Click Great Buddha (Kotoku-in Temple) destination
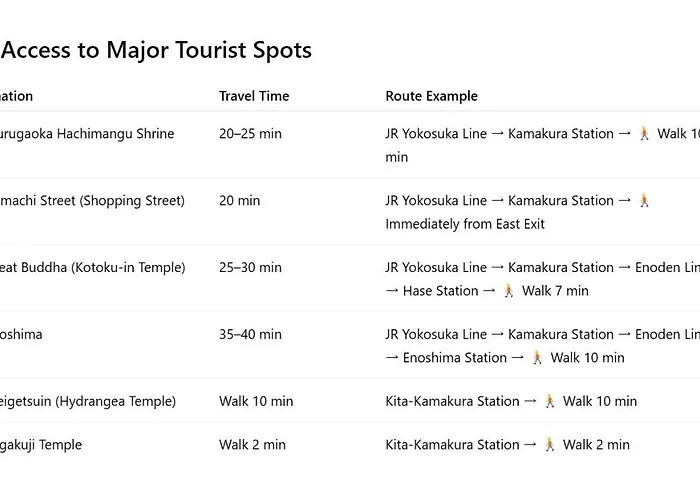This screenshot has height=500, width=700. 92,267
